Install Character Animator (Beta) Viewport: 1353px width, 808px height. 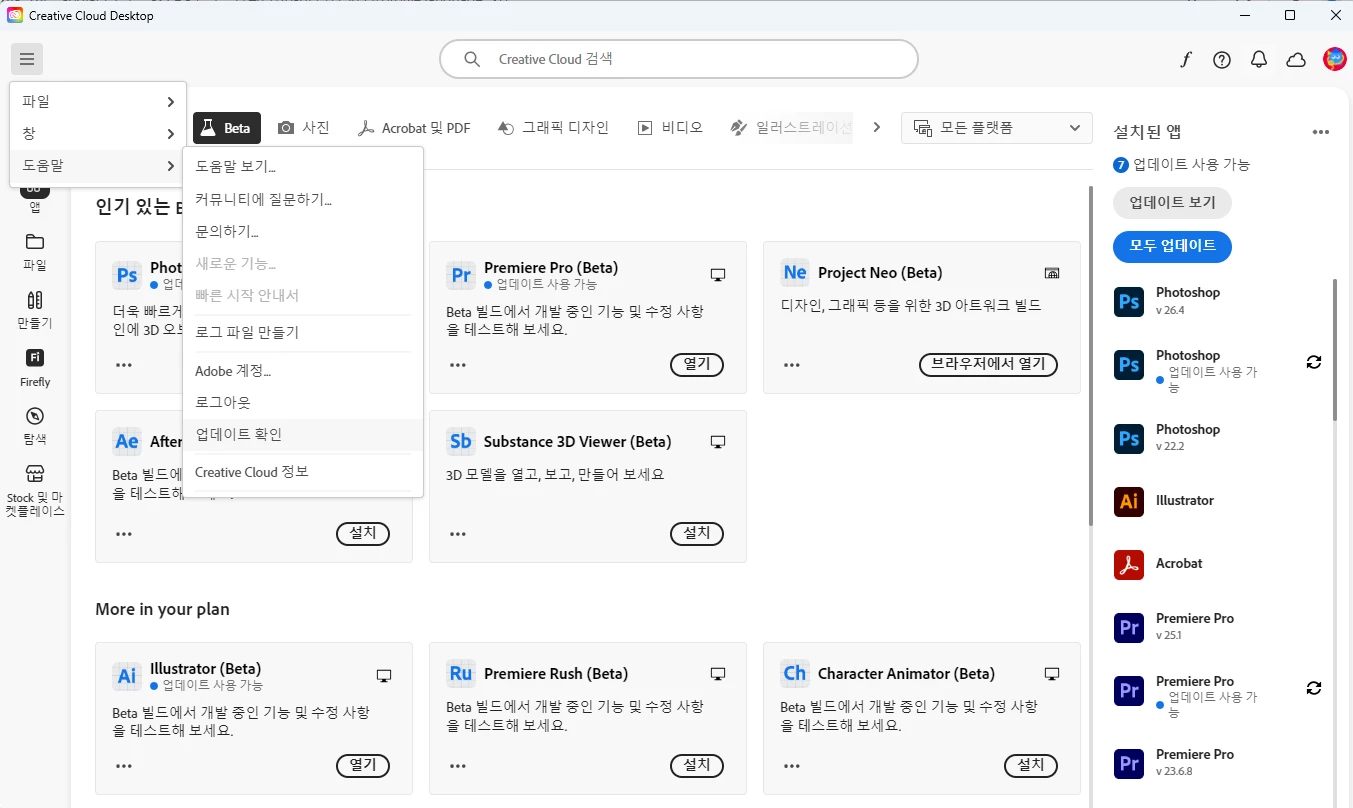(1031, 766)
